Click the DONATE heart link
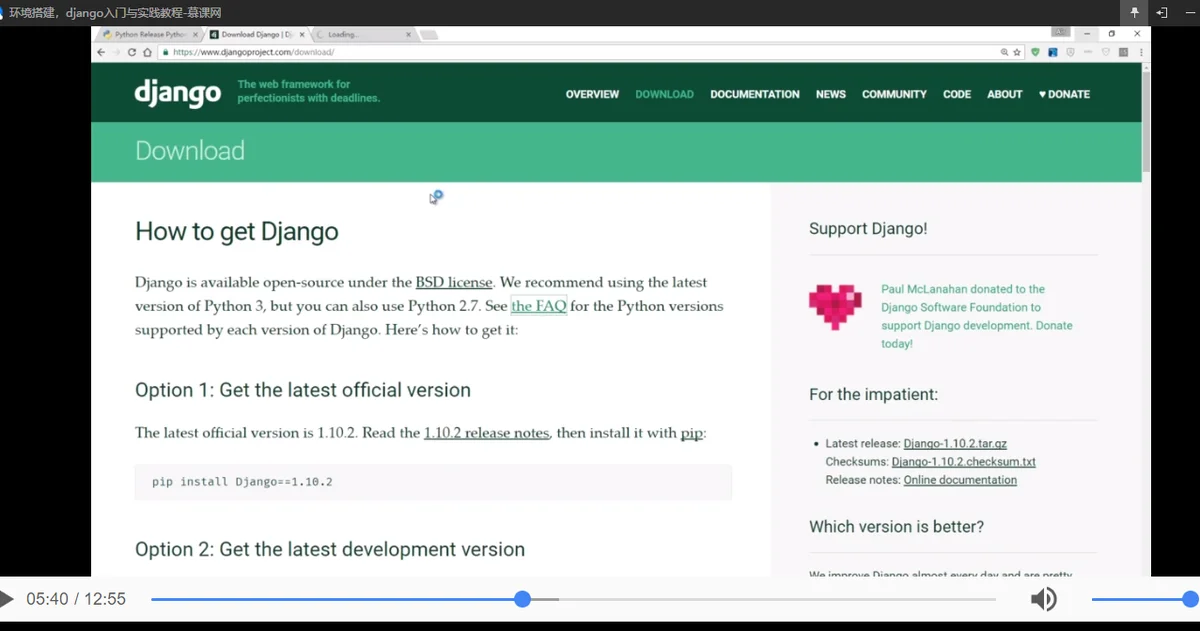Image resolution: width=1200 pixels, height=631 pixels. tap(1064, 94)
